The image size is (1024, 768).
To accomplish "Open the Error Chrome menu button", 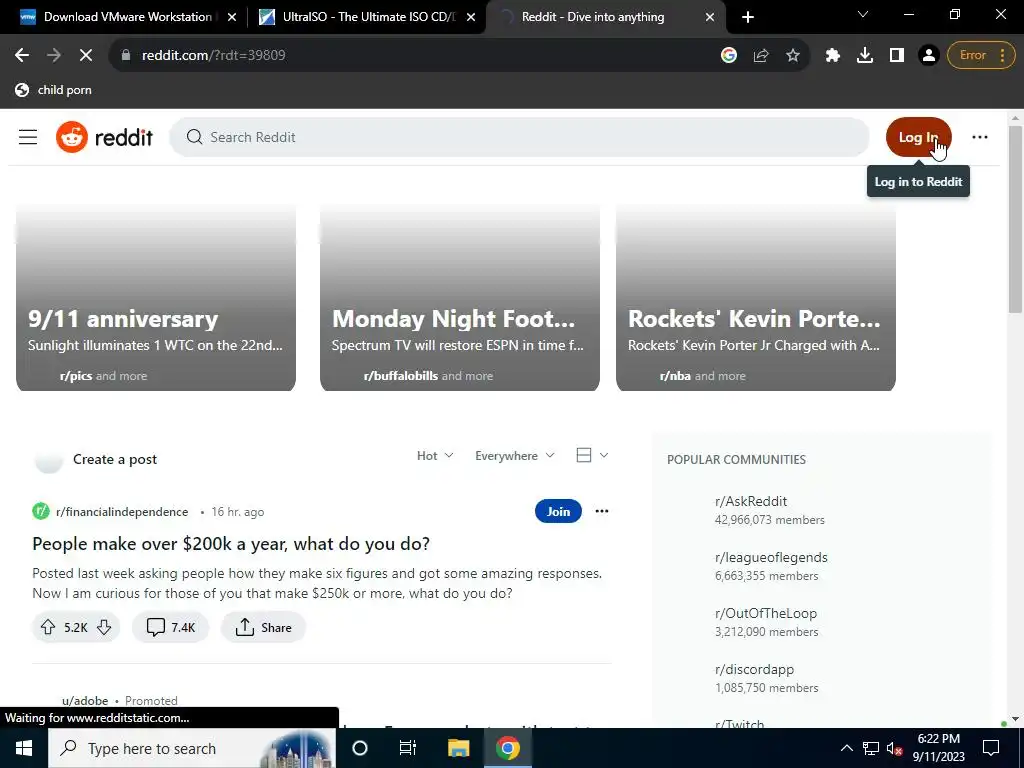I will [982, 56].
